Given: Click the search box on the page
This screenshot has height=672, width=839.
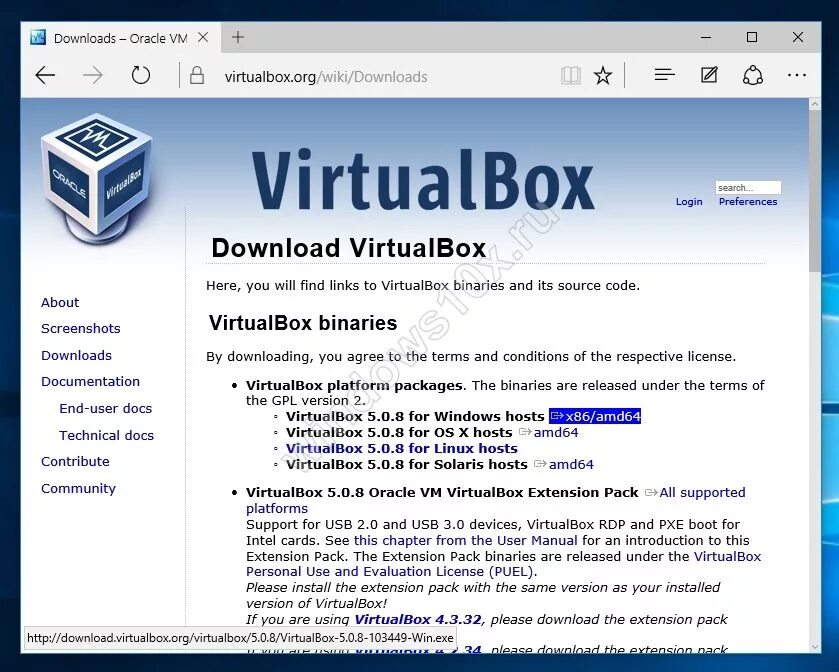Looking at the screenshot, I should pyautogui.click(x=748, y=188).
